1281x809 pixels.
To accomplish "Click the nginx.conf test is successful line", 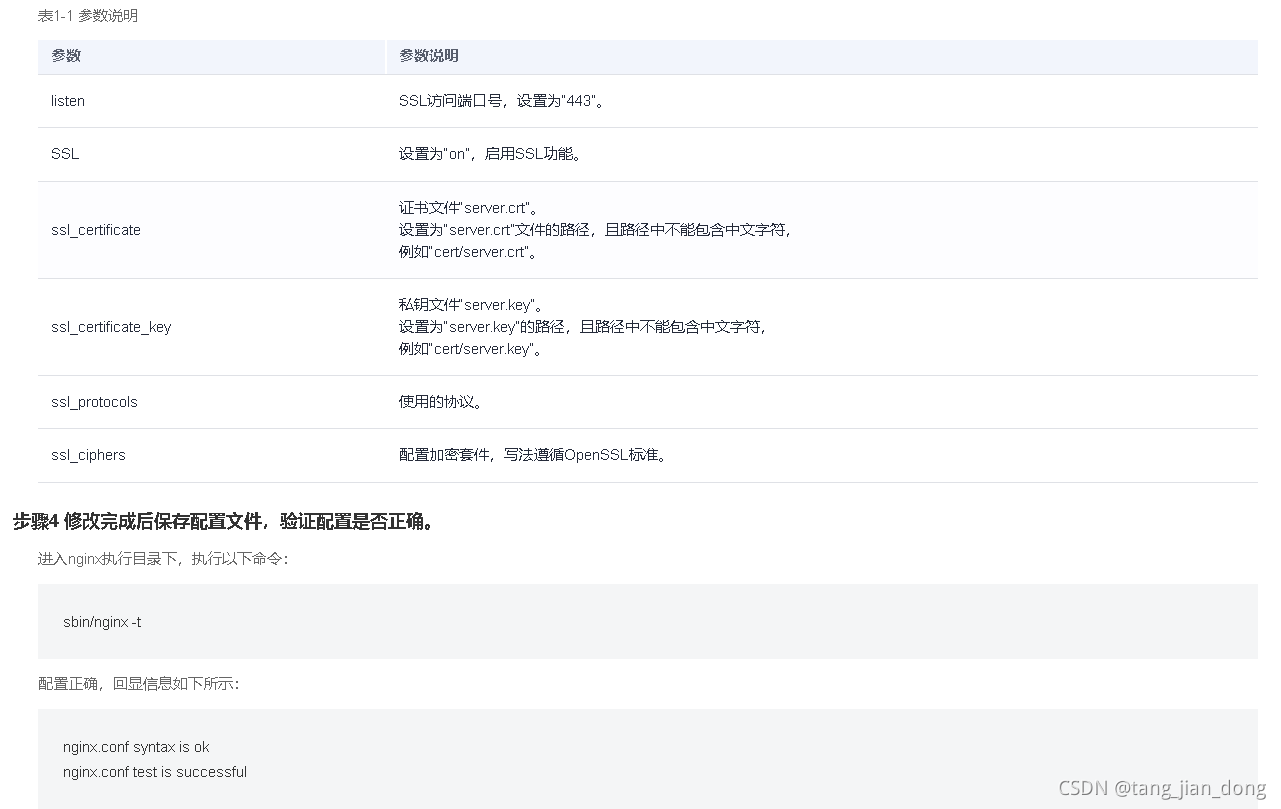I will click(155, 772).
